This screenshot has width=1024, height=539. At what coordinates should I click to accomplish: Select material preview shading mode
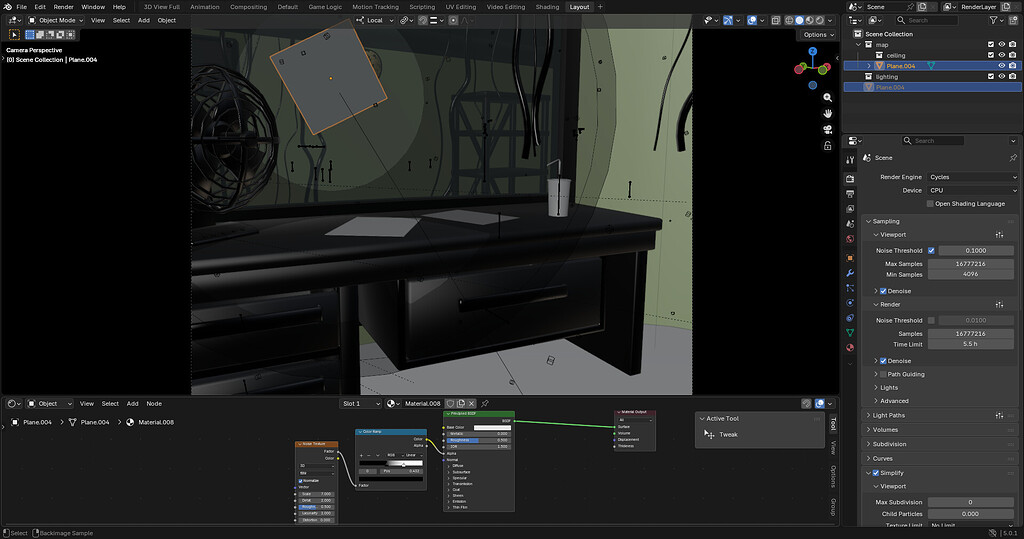(x=809, y=20)
